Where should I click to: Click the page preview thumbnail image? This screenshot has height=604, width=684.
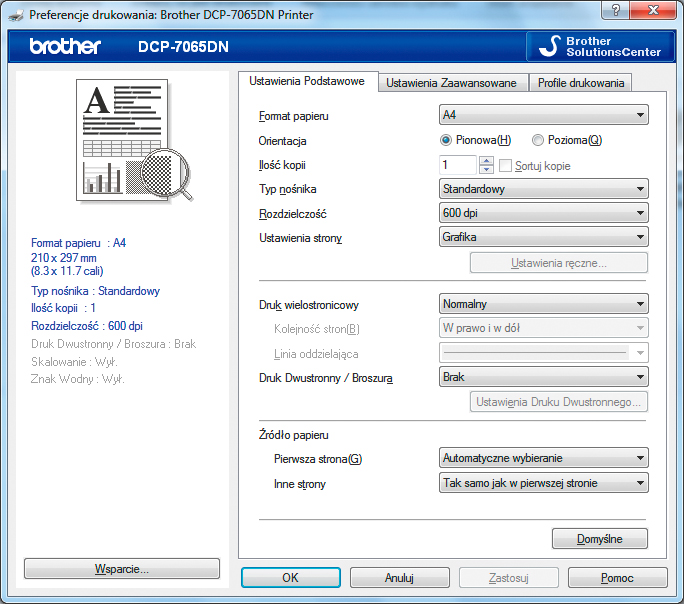click(125, 141)
